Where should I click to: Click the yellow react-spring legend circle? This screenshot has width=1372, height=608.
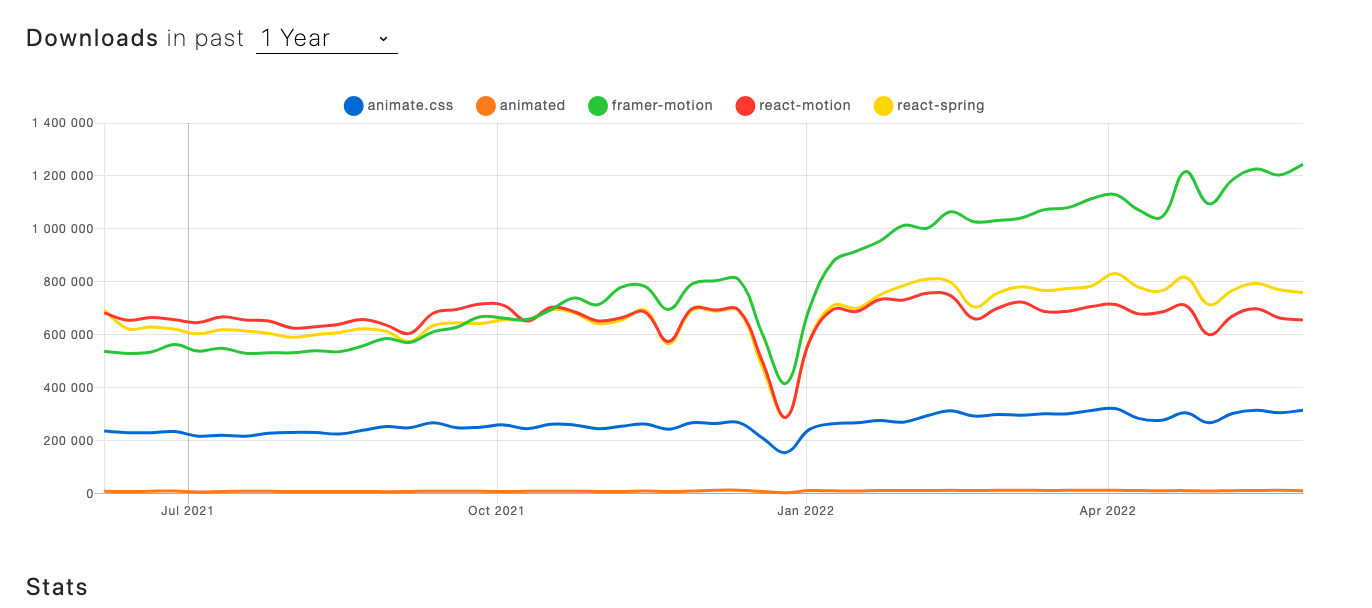coord(884,106)
